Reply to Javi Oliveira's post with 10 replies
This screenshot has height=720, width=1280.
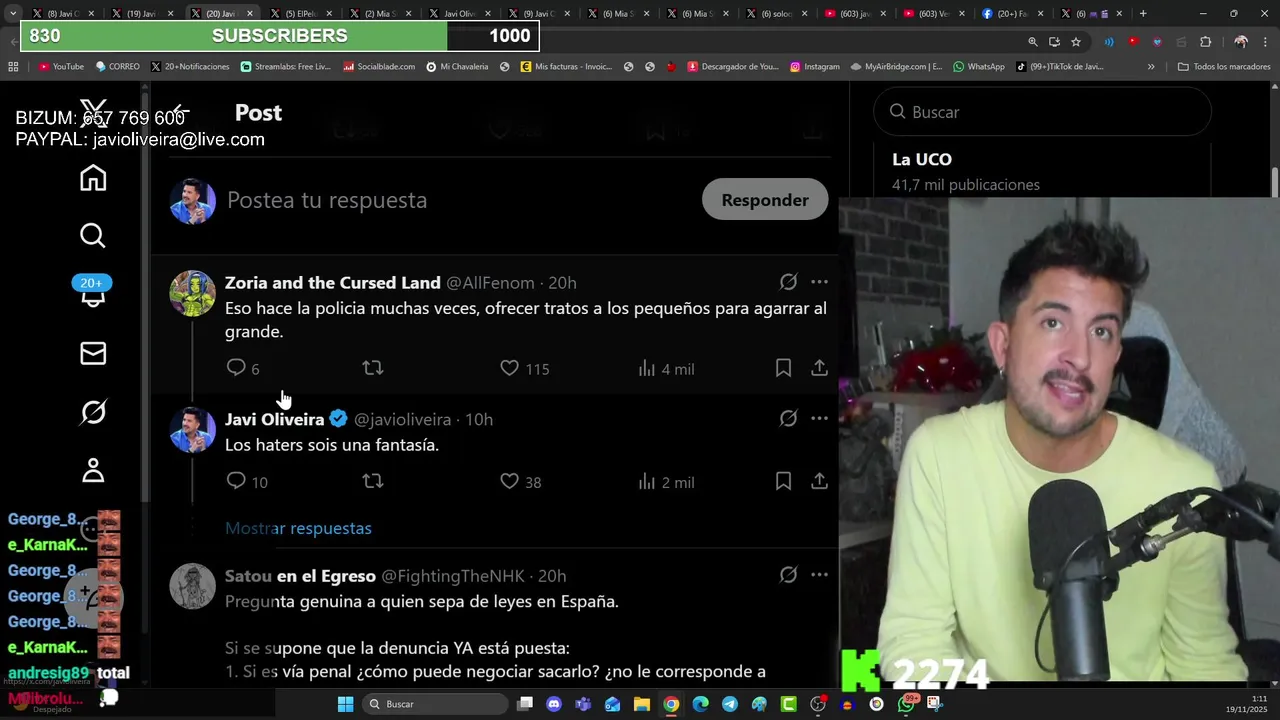coord(246,482)
